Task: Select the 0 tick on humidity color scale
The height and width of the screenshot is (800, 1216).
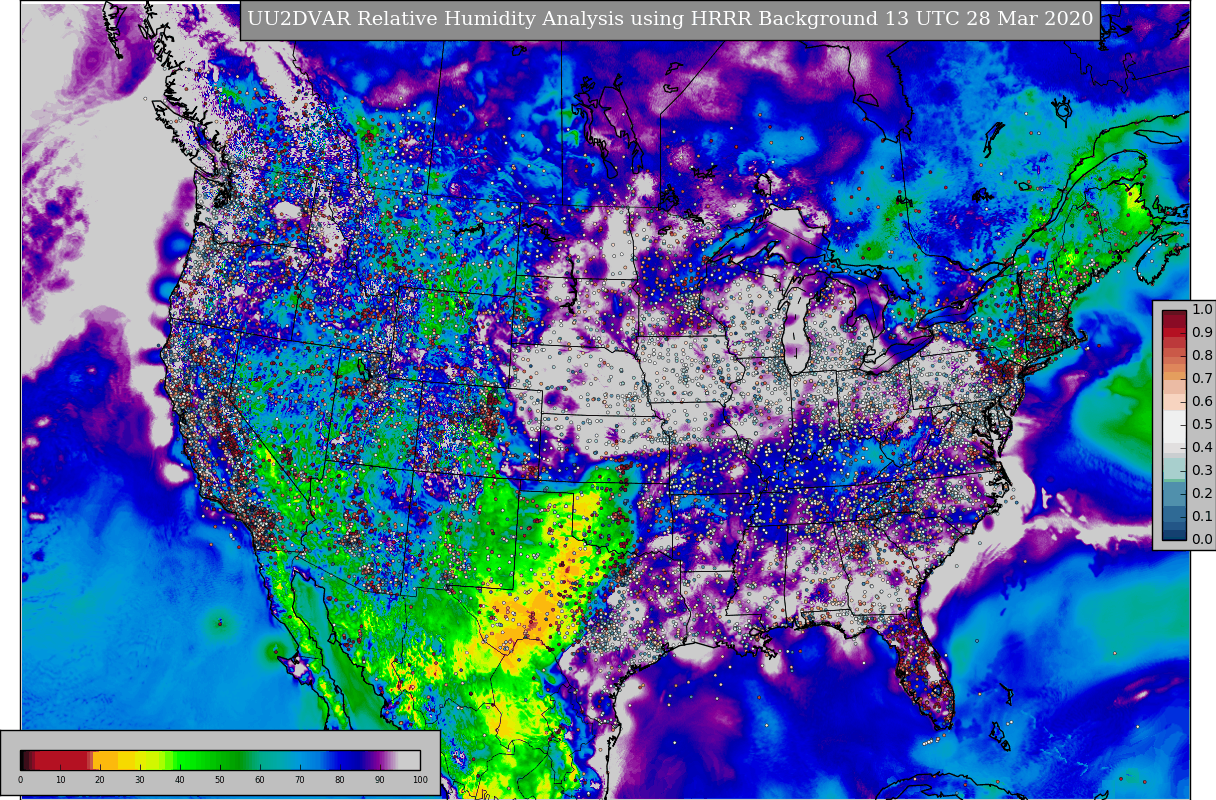Action: pos(20,780)
